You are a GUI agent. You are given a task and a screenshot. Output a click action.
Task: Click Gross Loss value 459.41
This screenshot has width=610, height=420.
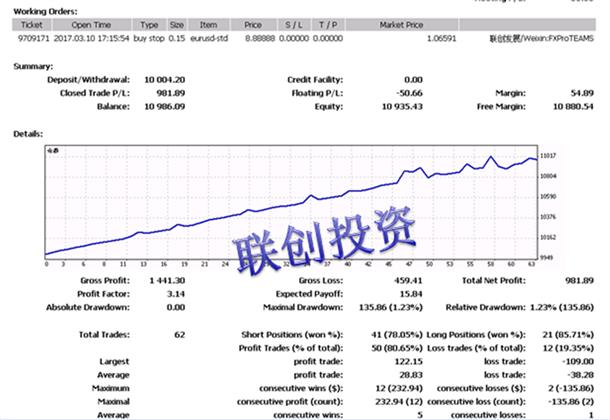(x=408, y=281)
